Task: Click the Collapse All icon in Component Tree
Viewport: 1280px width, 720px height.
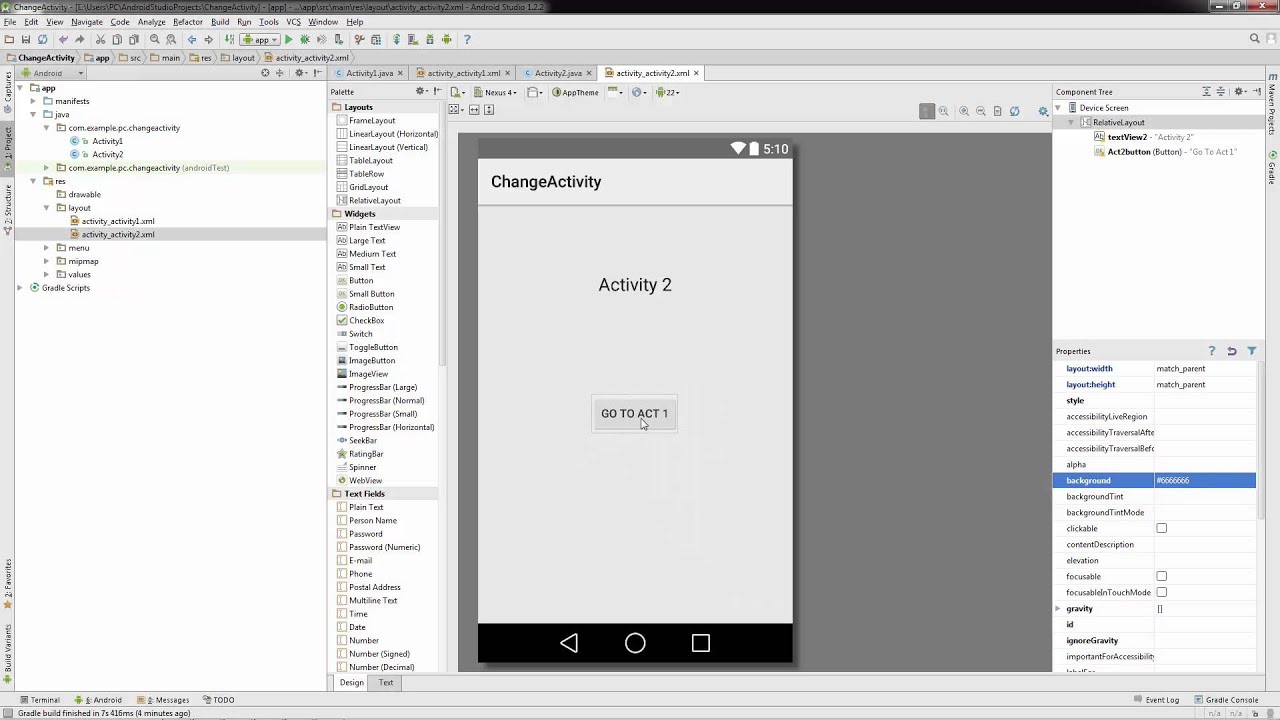Action: (1220, 92)
